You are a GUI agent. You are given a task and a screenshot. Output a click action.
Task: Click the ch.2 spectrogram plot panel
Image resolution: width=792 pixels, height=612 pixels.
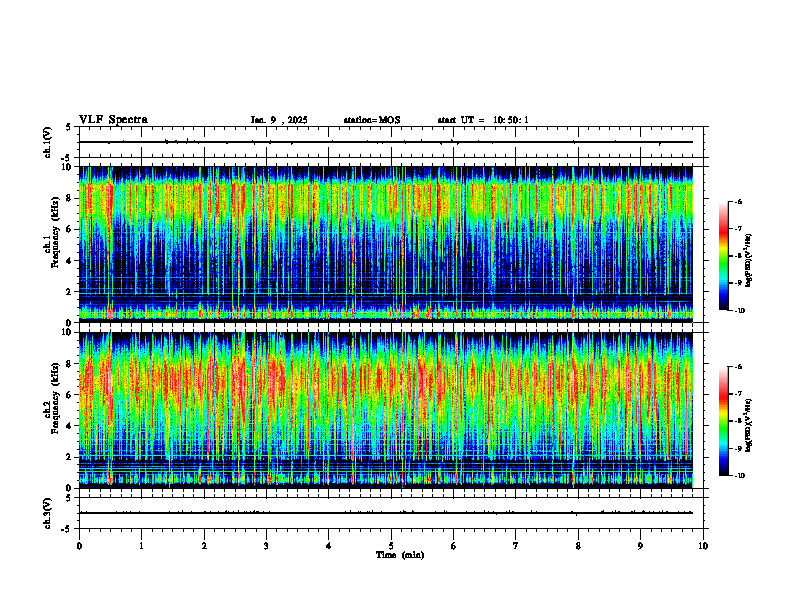386,410
